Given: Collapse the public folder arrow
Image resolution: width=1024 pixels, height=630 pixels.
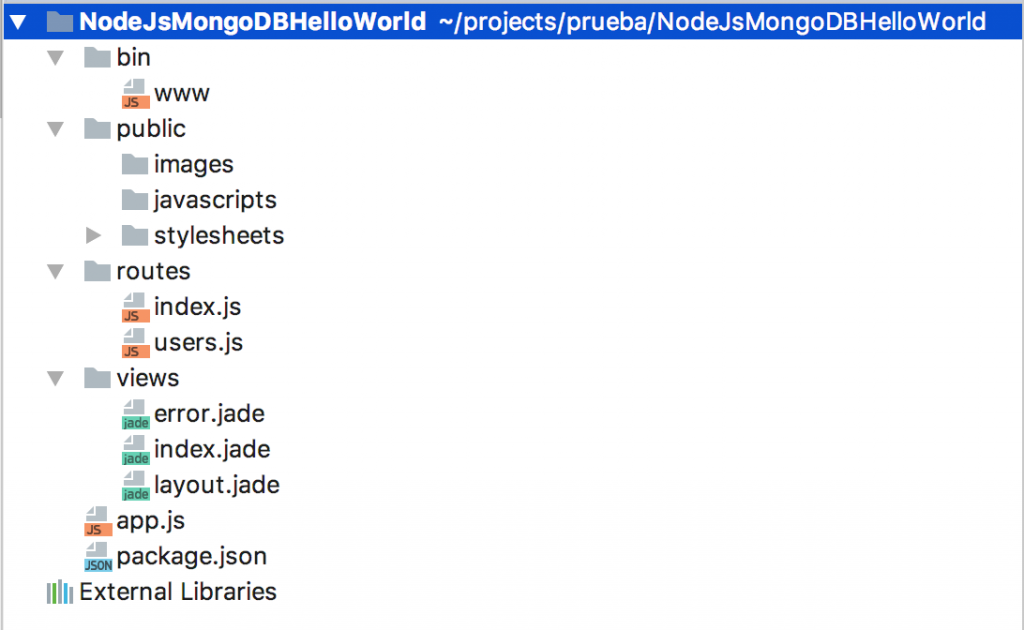Looking at the screenshot, I should pos(56,129).
